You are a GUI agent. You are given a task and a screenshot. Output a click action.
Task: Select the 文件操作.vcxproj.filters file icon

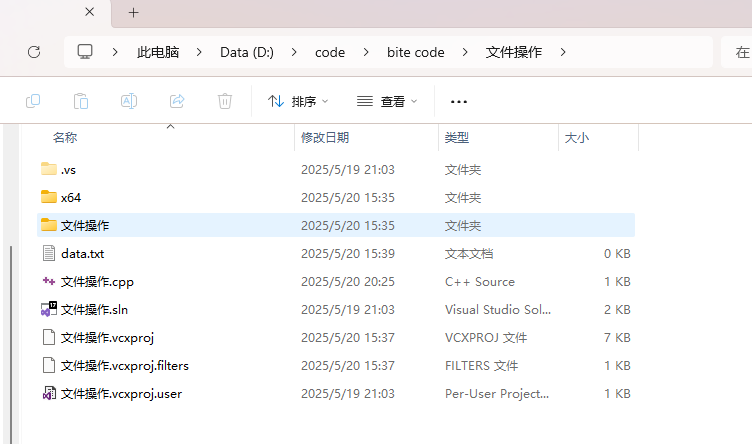[48, 365]
